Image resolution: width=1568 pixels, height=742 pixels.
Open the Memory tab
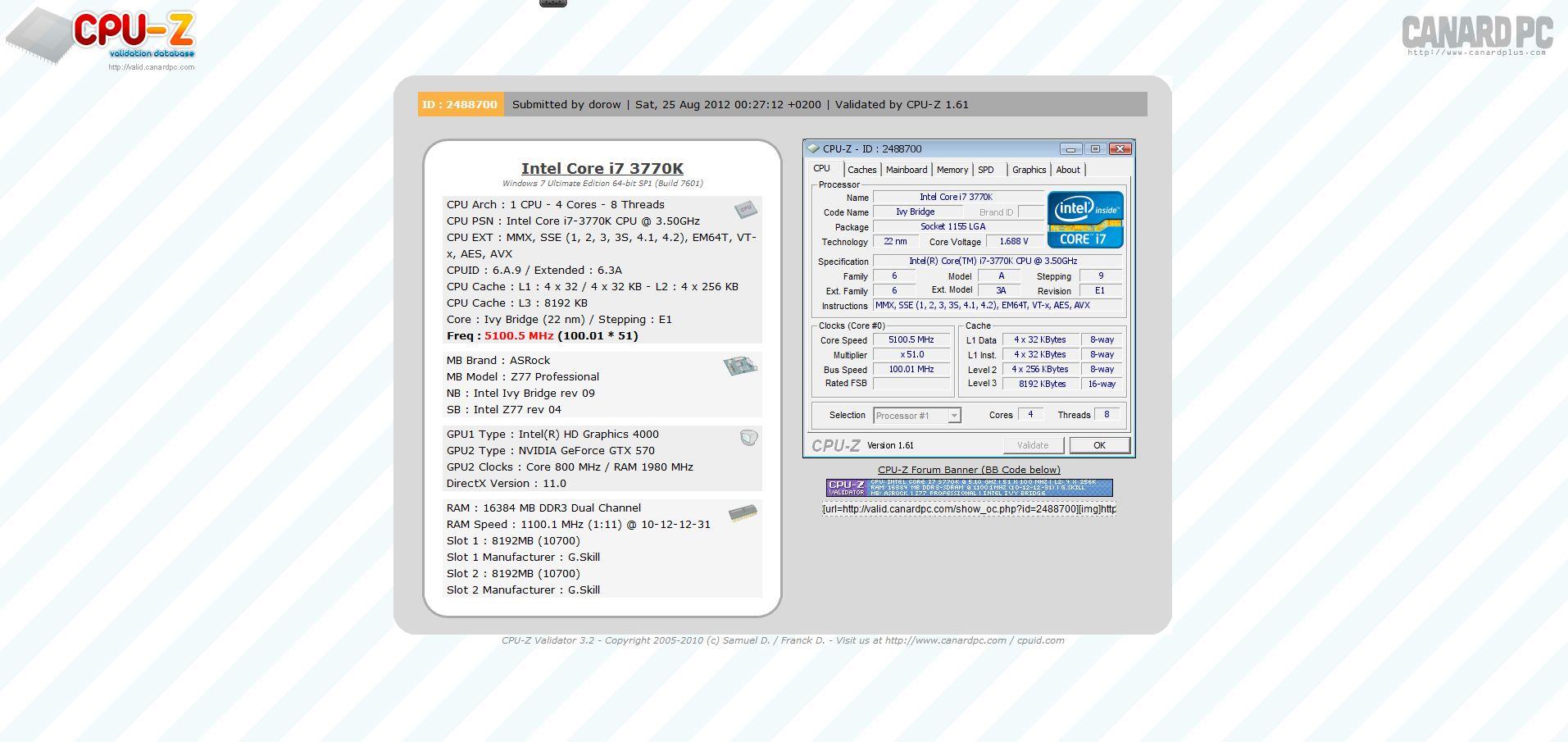pos(952,170)
